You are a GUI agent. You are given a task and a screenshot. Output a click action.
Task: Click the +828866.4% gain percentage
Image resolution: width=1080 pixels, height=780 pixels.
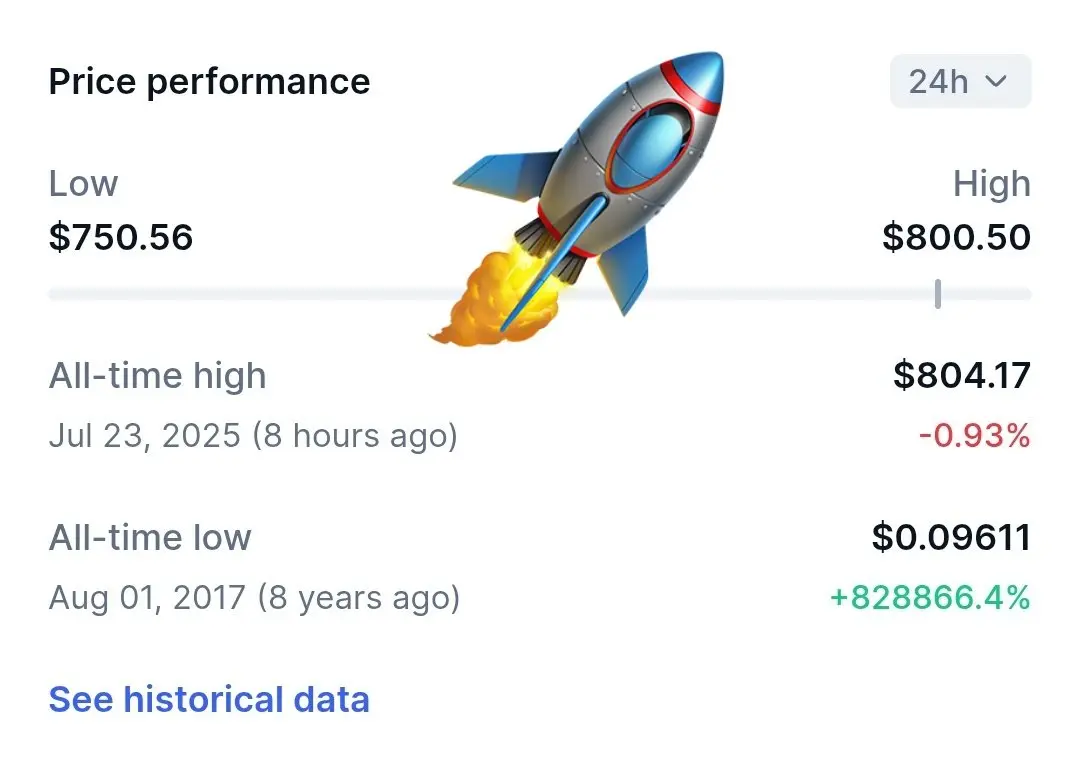point(930,597)
